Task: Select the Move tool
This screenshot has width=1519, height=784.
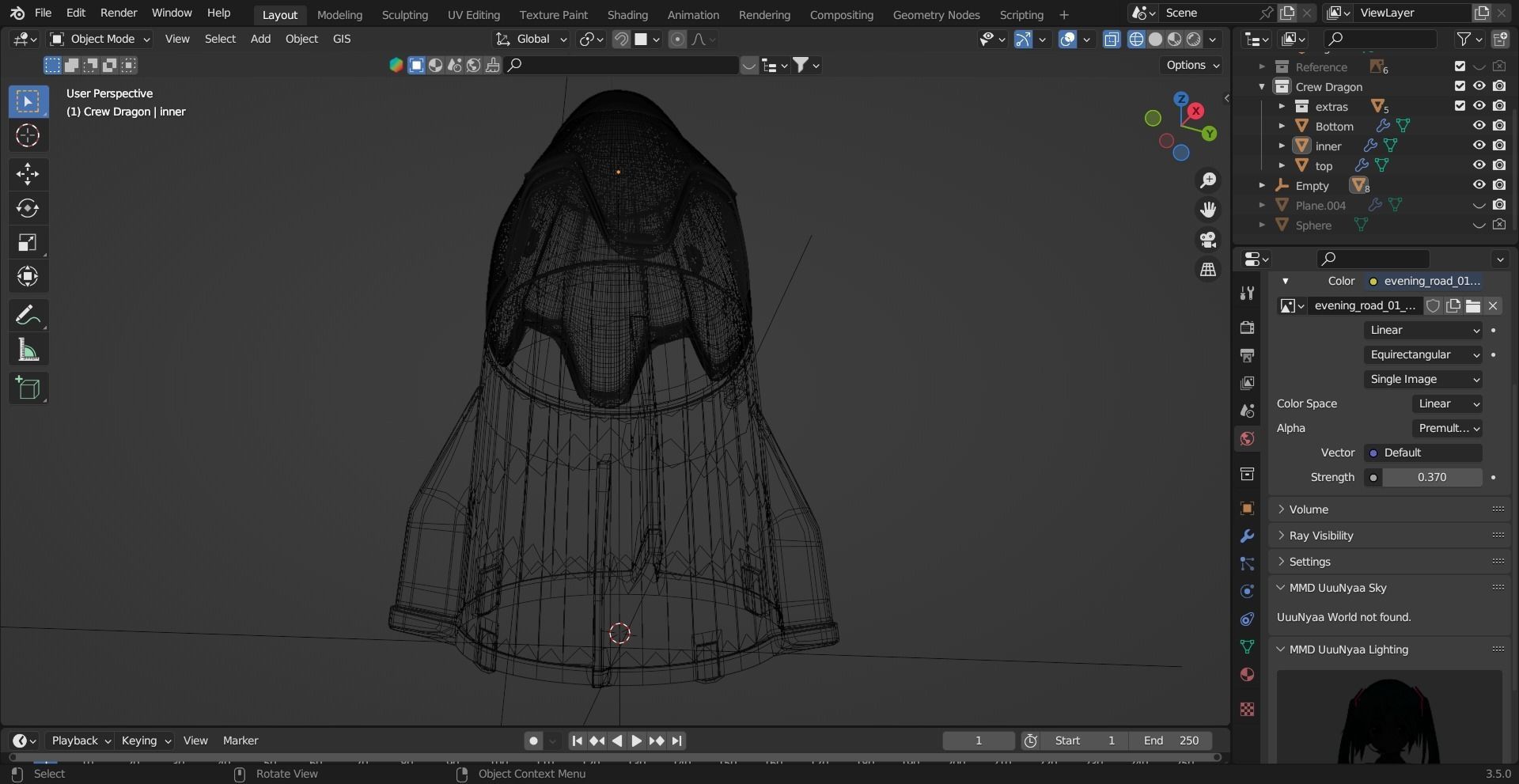Action: [x=28, y=173]
